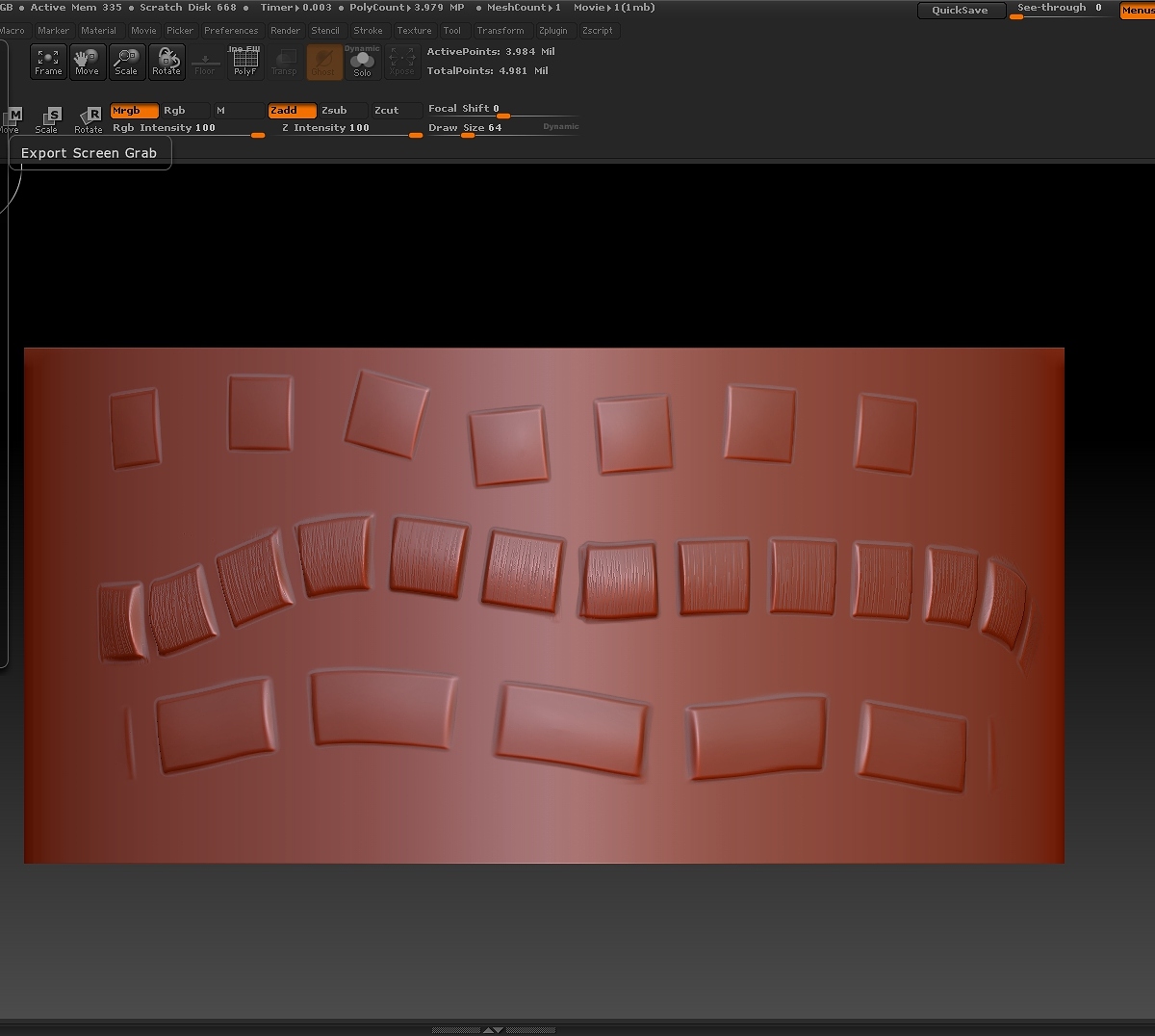1155x1036 pixels.
Task: Select the Scale S transform icon
Action: tap(47, 119)
